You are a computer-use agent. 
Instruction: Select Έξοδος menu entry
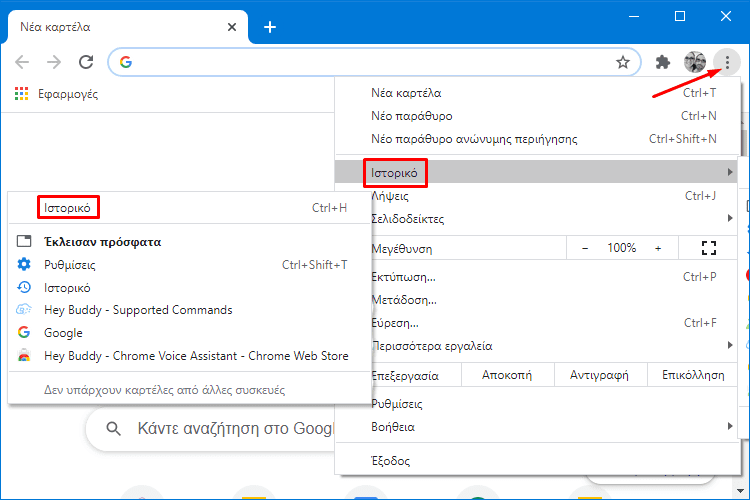(x=538, y=461)
